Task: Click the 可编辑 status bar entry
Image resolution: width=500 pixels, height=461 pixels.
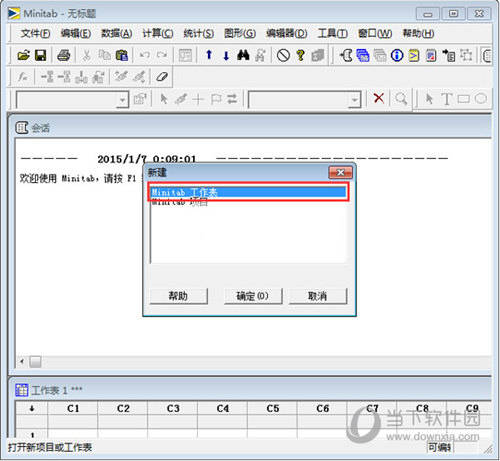Action: 439,448
